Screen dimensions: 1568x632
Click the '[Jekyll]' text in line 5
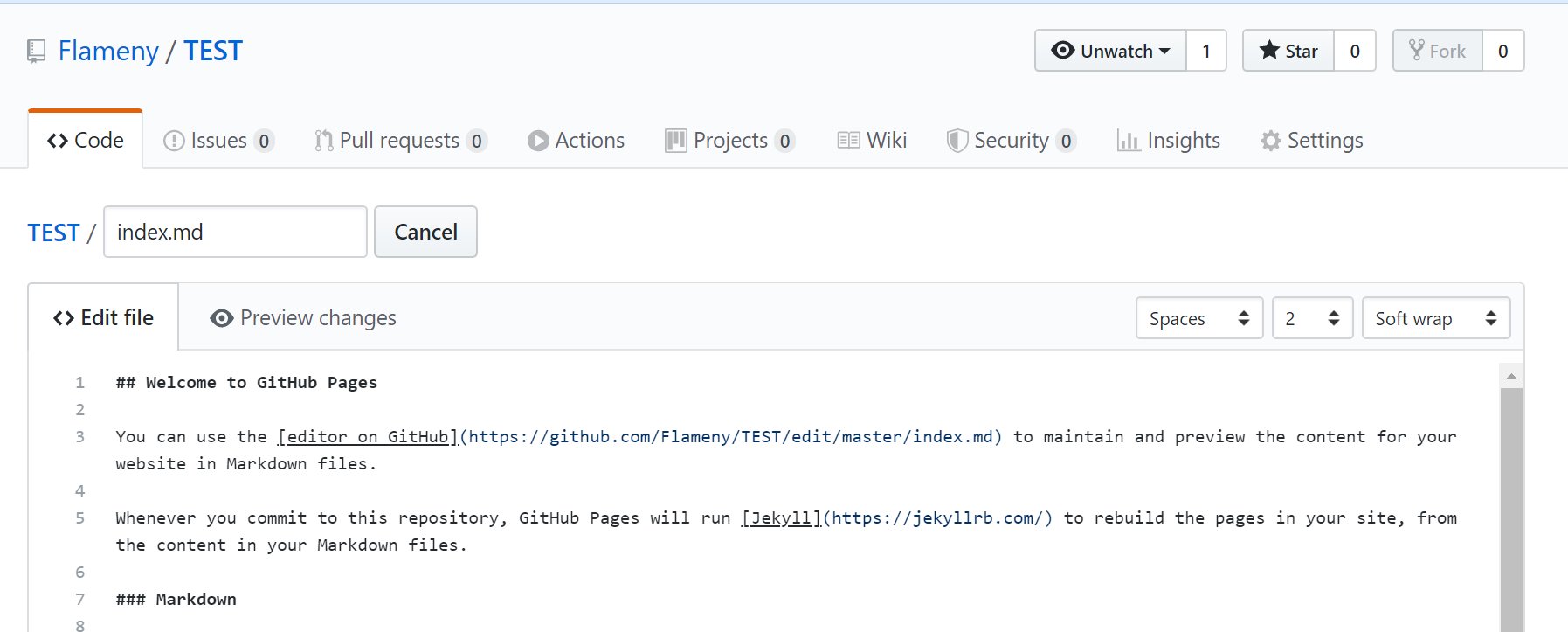[781, 517]
